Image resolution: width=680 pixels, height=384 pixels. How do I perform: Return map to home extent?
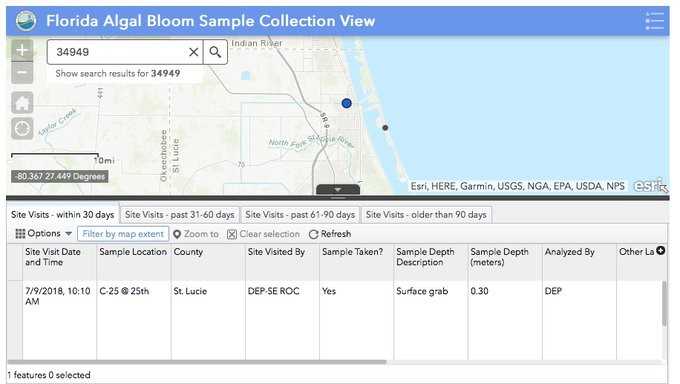(22, 103)
